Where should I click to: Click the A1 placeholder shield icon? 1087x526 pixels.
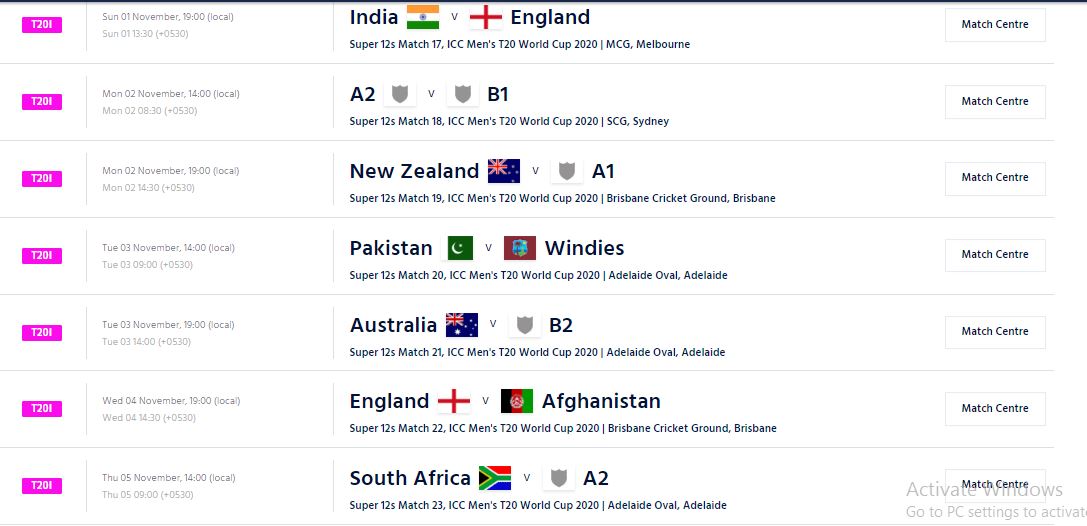pos(567,171)
